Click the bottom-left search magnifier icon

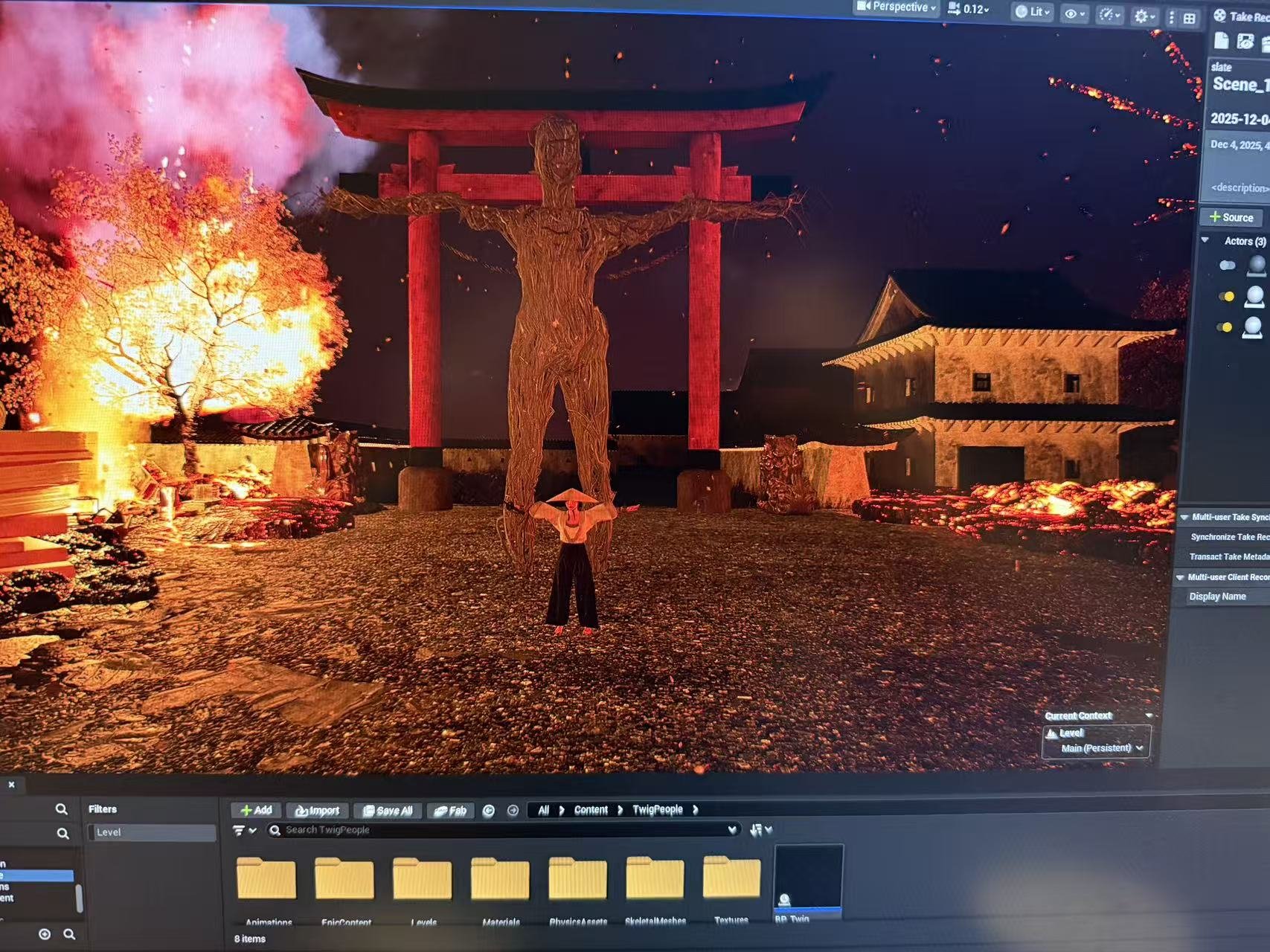click(x=69, y=934)
